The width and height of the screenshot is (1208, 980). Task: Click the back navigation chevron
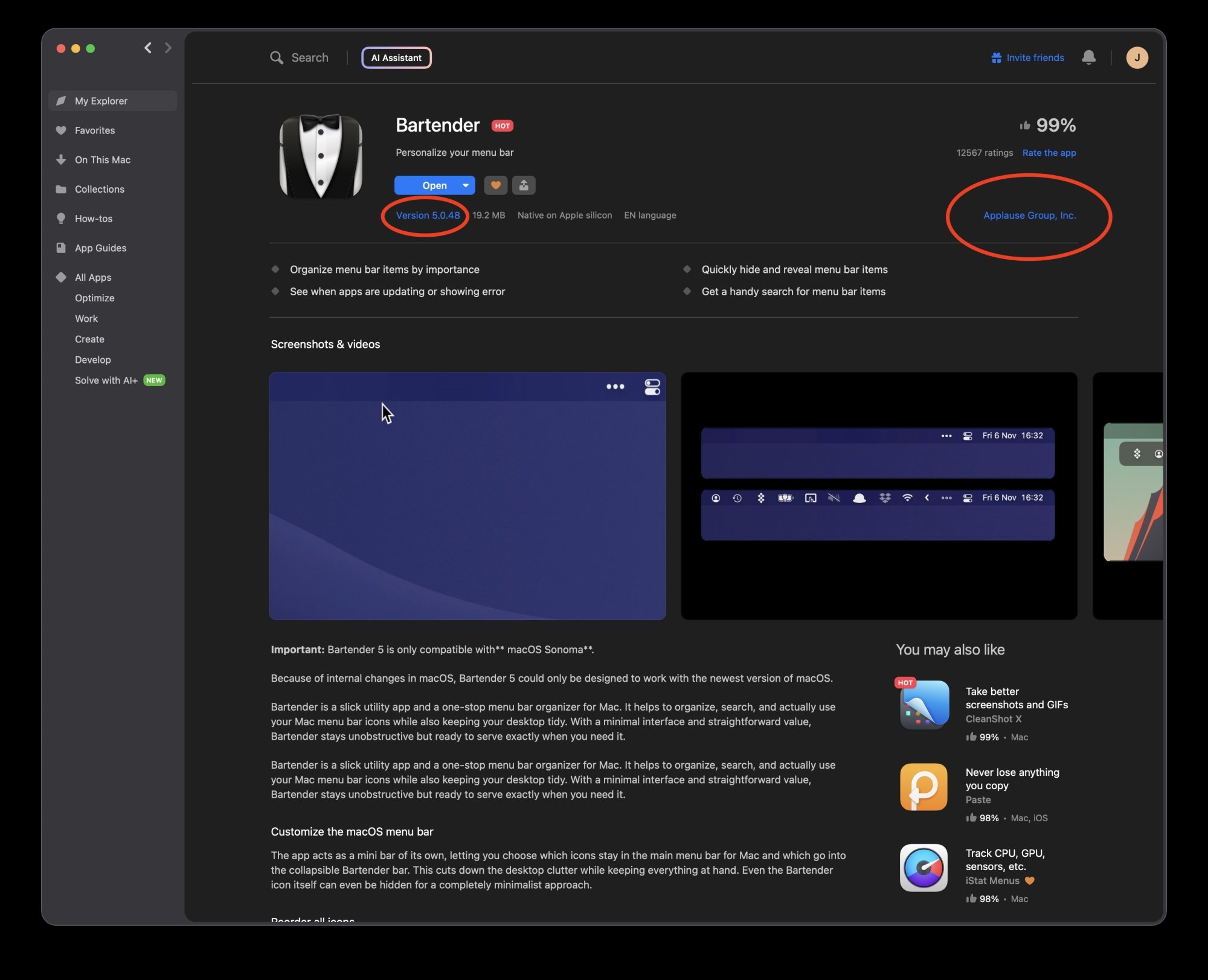pyautogui.click(x=148, y=48)
